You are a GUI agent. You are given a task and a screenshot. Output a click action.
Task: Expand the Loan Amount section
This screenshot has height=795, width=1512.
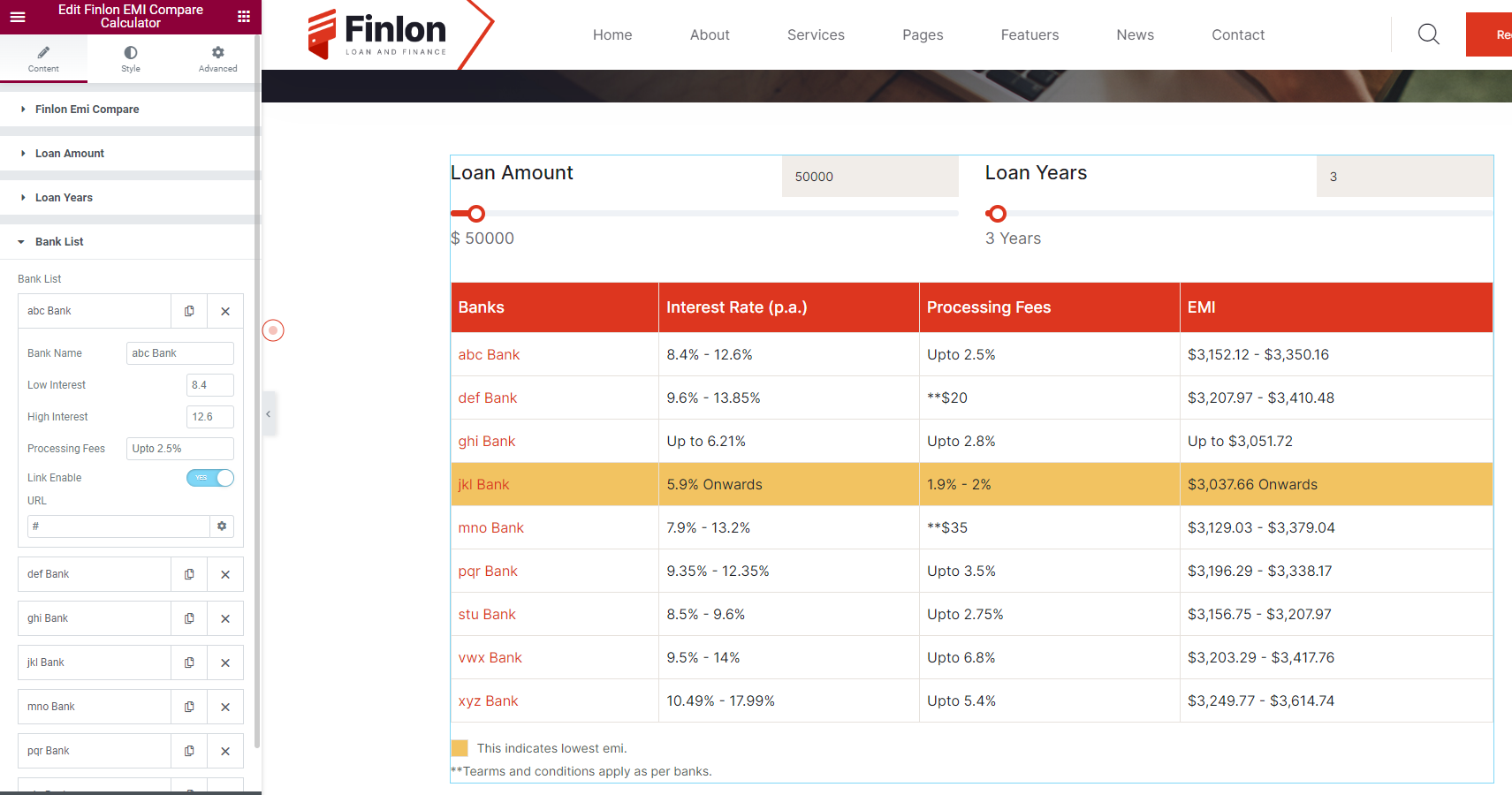click(x=69, y=154)
